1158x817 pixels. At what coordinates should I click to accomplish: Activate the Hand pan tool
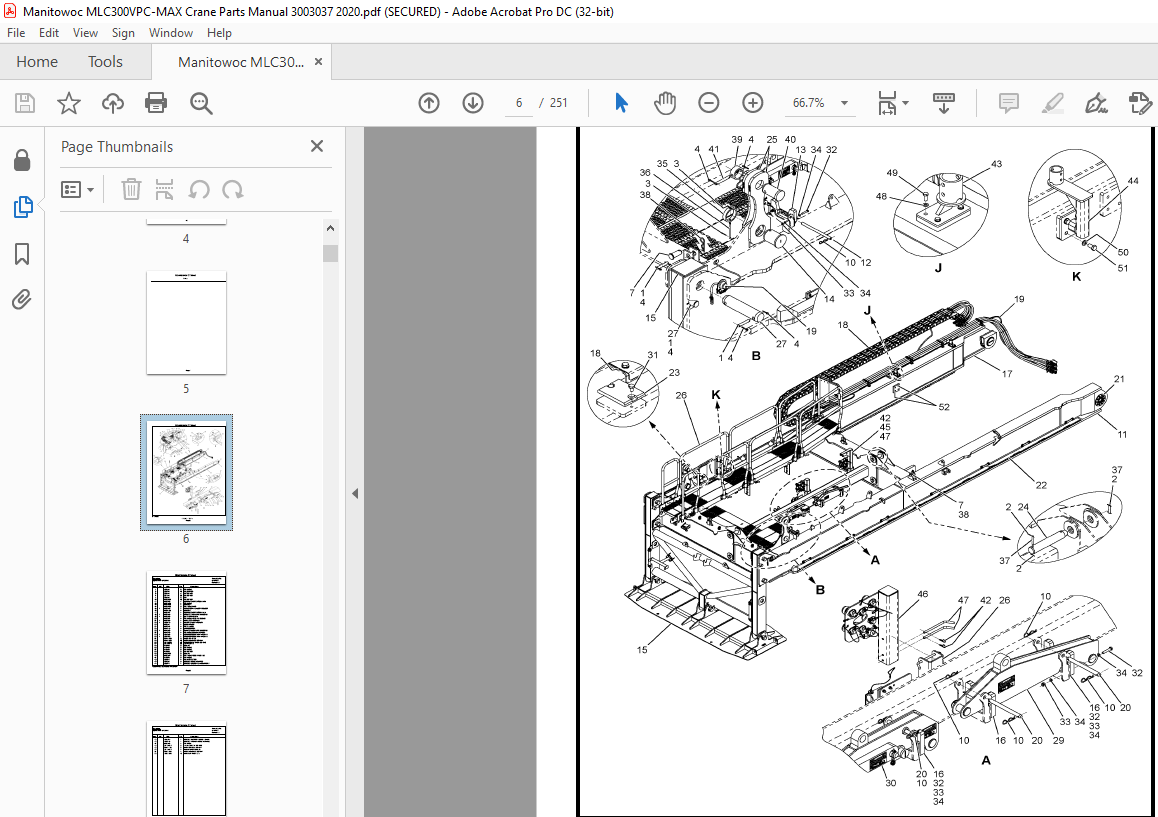tap(665, 103)
